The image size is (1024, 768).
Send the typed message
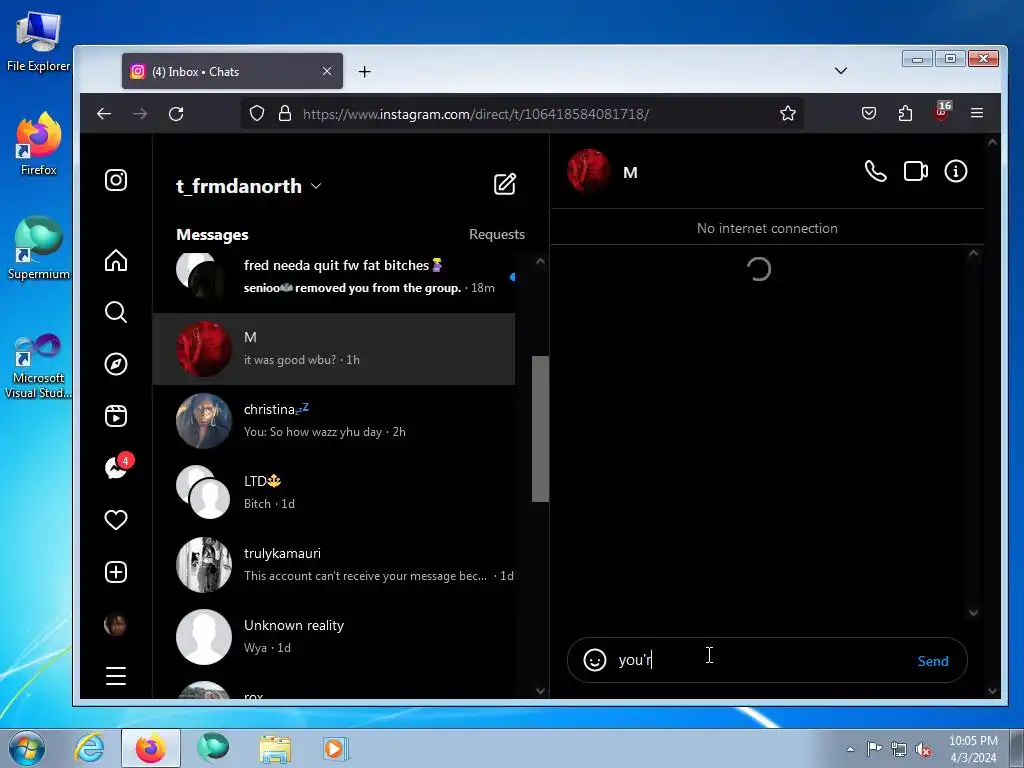pos(933,661)
